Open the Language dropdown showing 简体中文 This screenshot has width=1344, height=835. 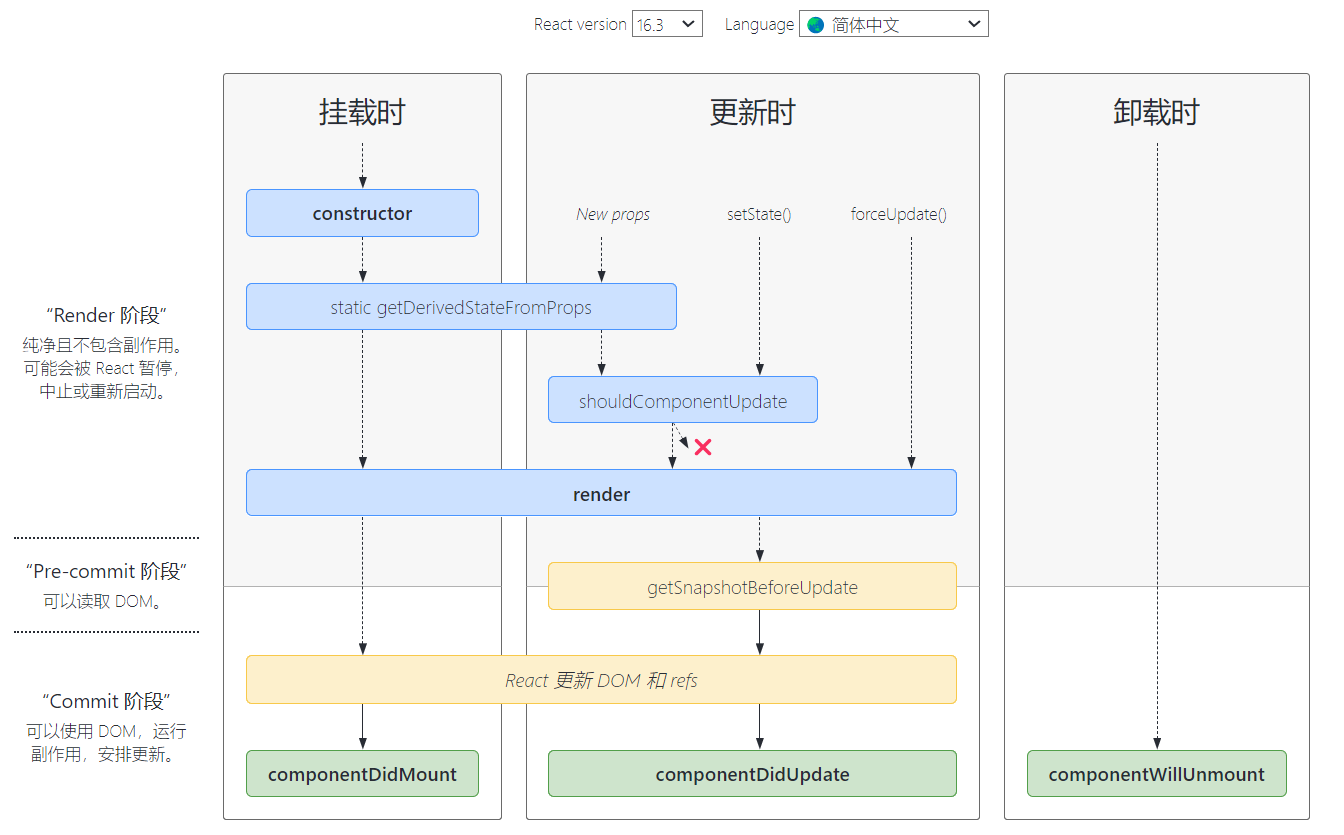(893, 24)
